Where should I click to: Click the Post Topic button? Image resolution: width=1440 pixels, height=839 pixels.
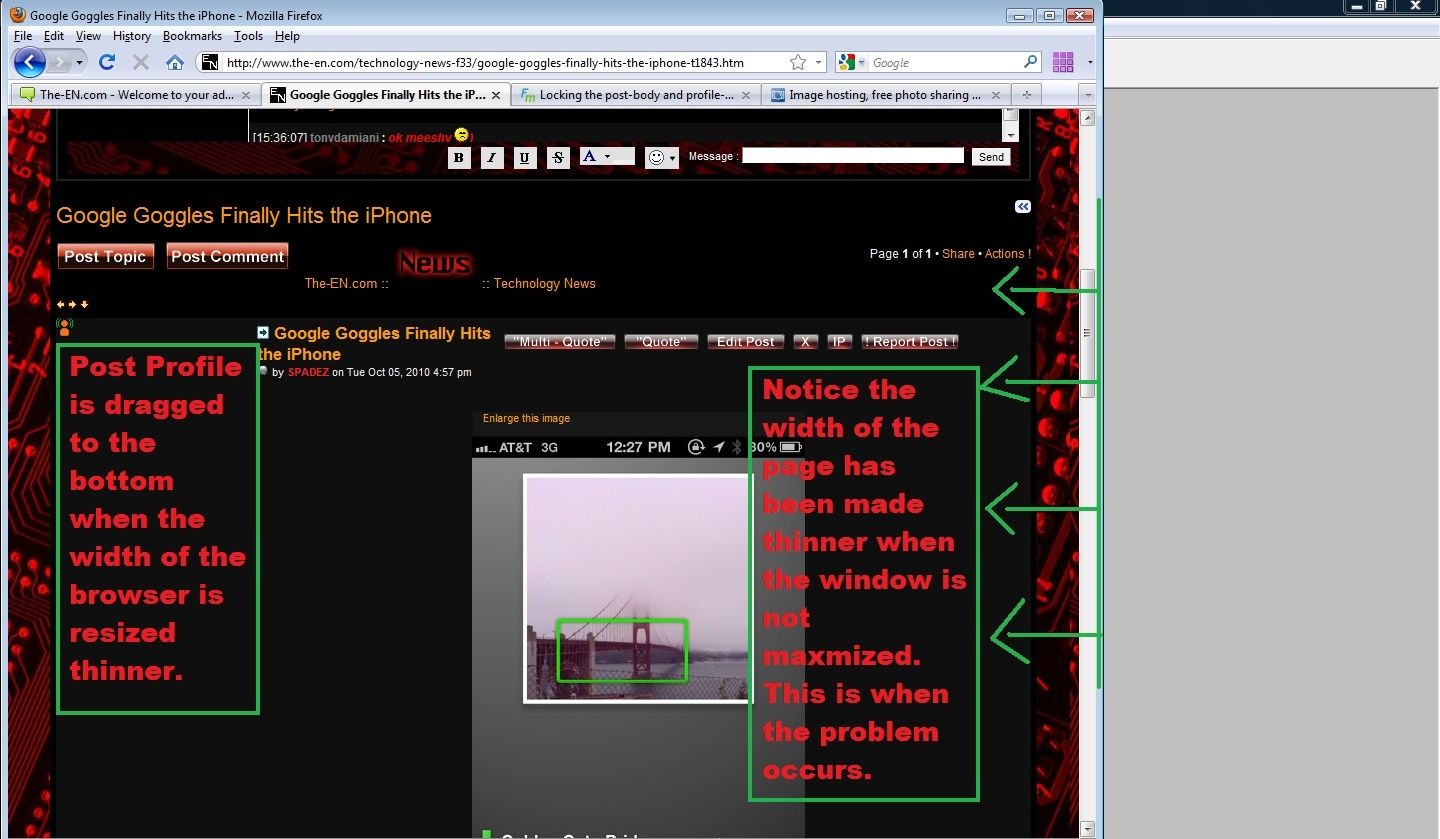105,256
